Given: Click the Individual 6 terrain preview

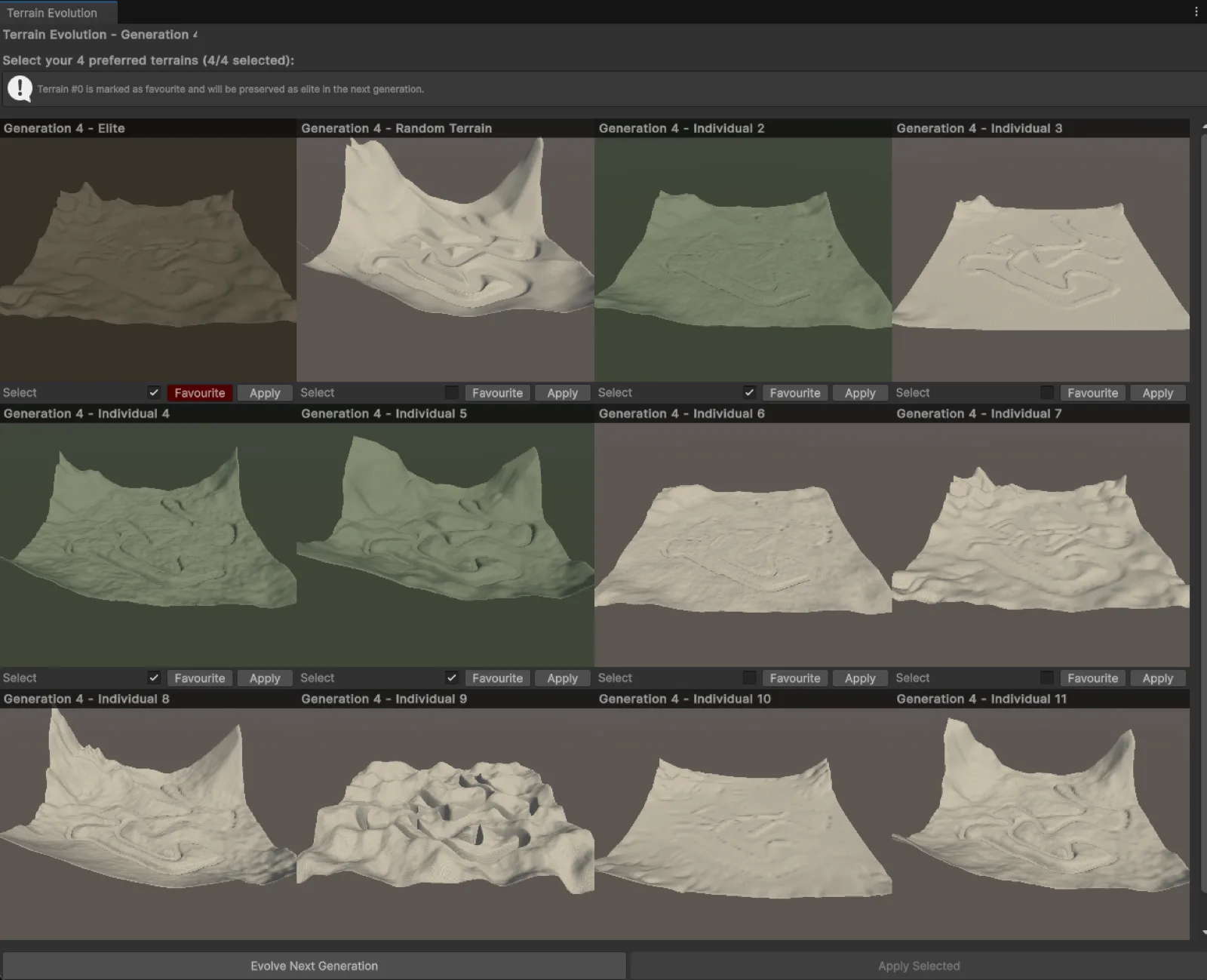Looking at the screenshot, I should (x=743, y=545).
